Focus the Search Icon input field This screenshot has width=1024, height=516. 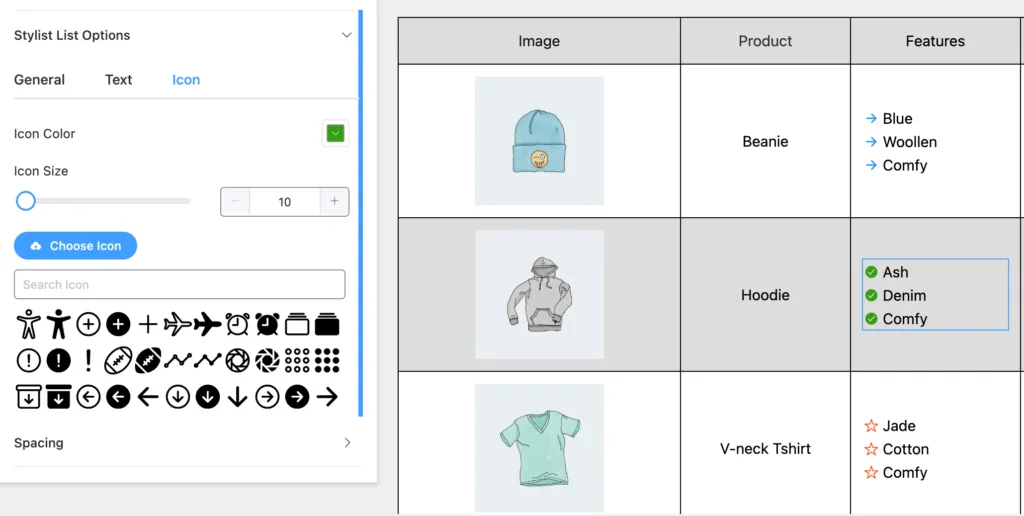(180, 285)
